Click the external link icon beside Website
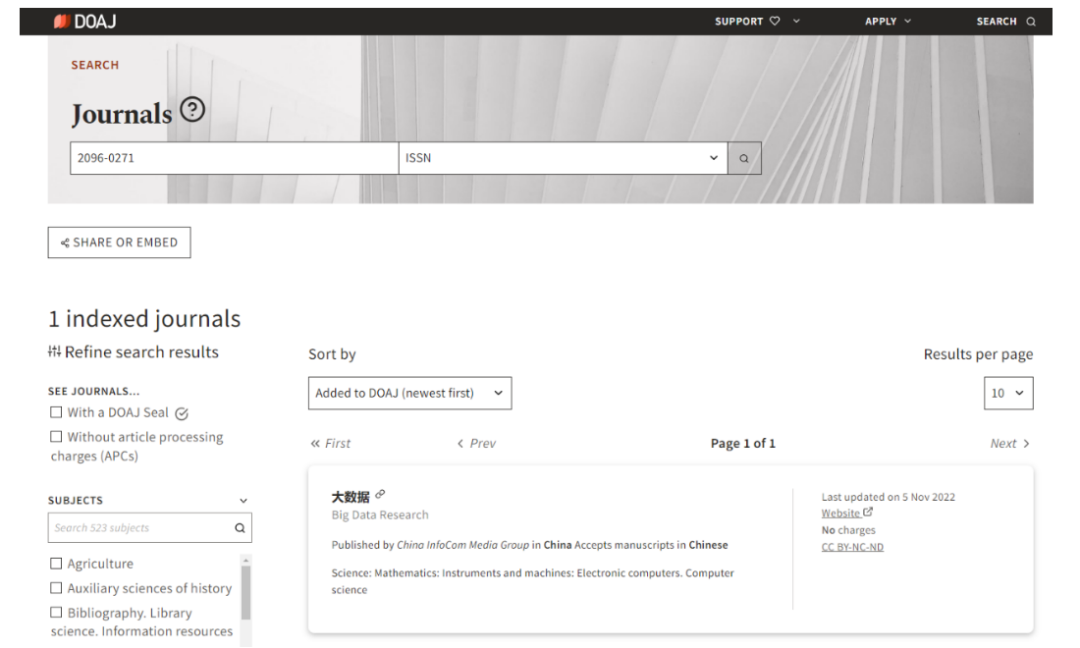1080x648 pixels. 868,512
